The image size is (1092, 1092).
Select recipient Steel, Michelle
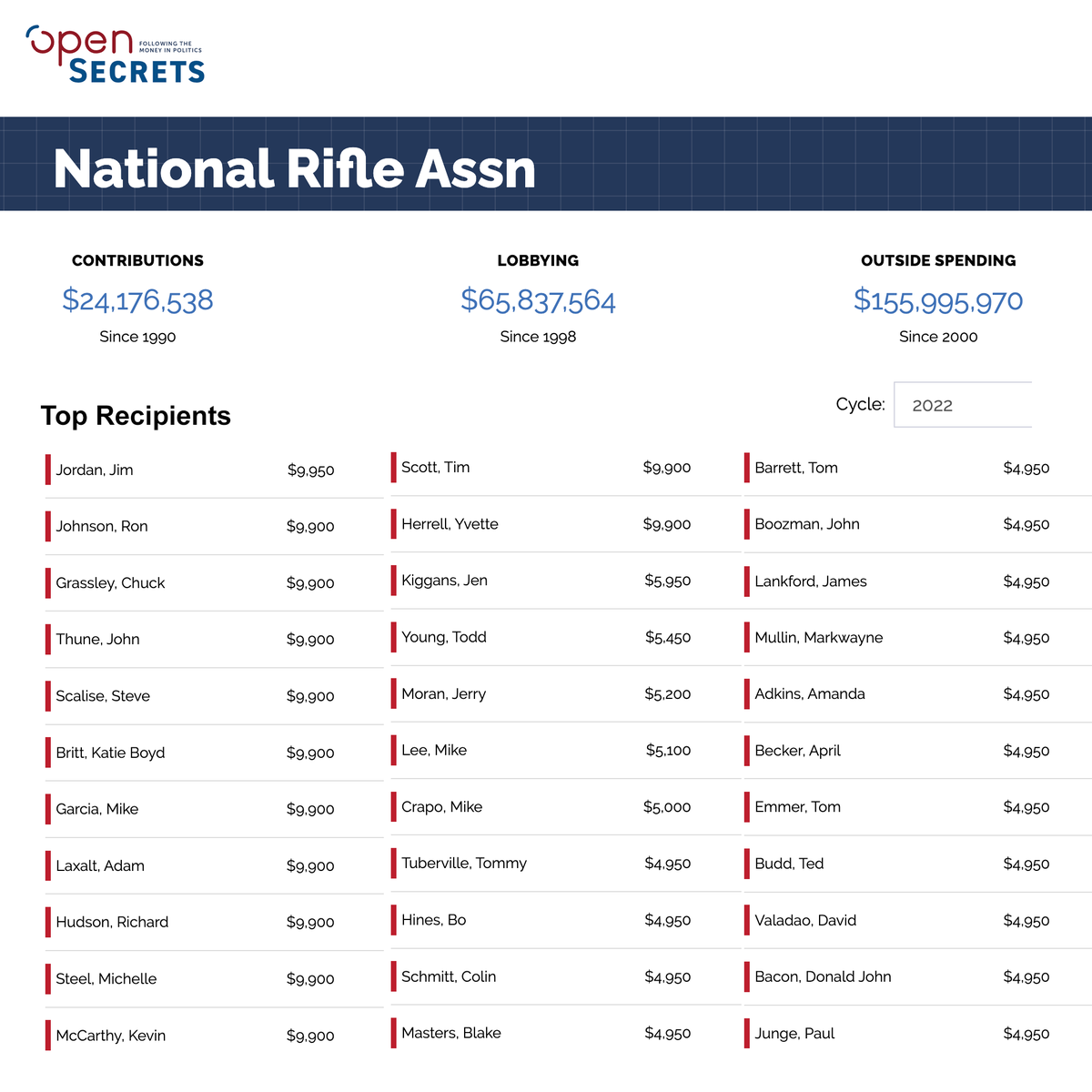tap(106, 979)
